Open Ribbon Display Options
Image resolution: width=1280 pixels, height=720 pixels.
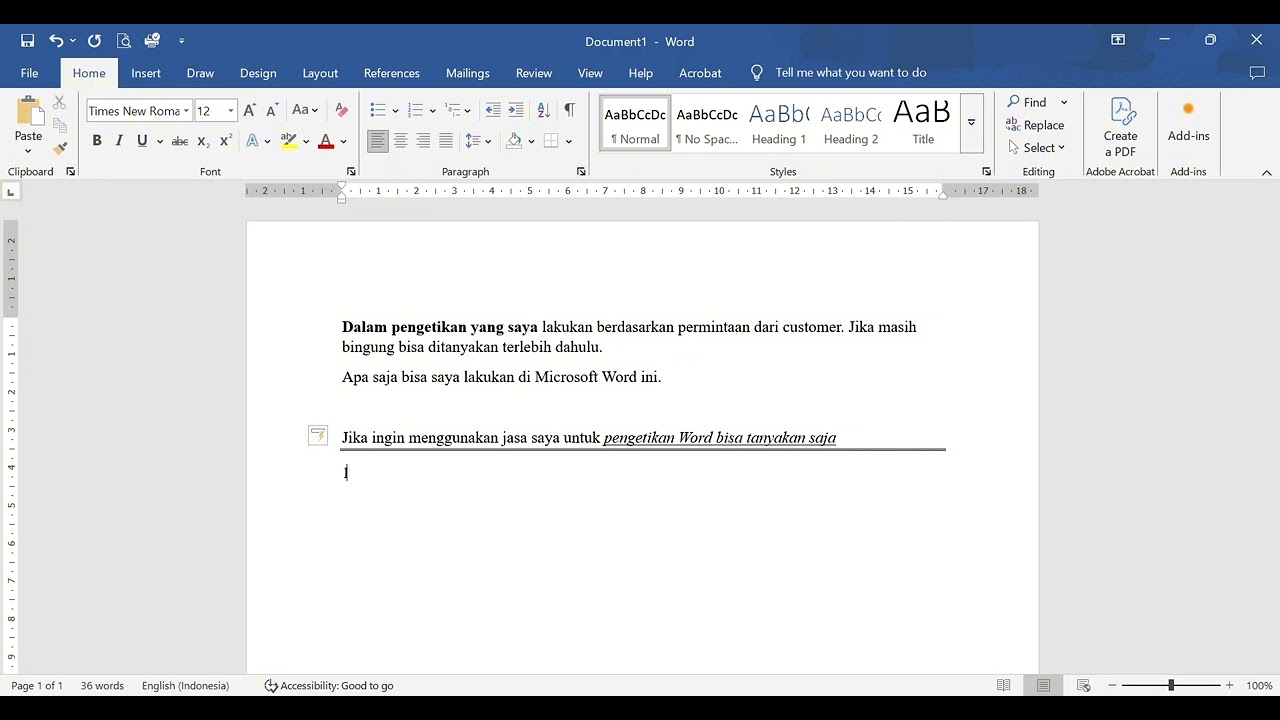(x=1118, y=40)
